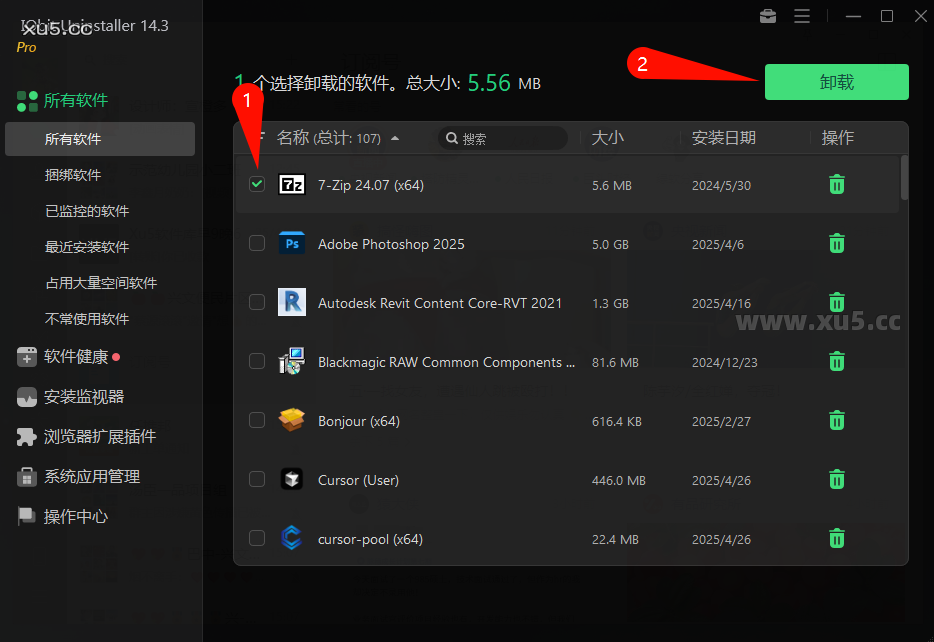Viewport: 934px width, 642px height.
Task: Select the 安装监视器 sidebar icon
Action: pyautogui.click(x=27, y=397)
